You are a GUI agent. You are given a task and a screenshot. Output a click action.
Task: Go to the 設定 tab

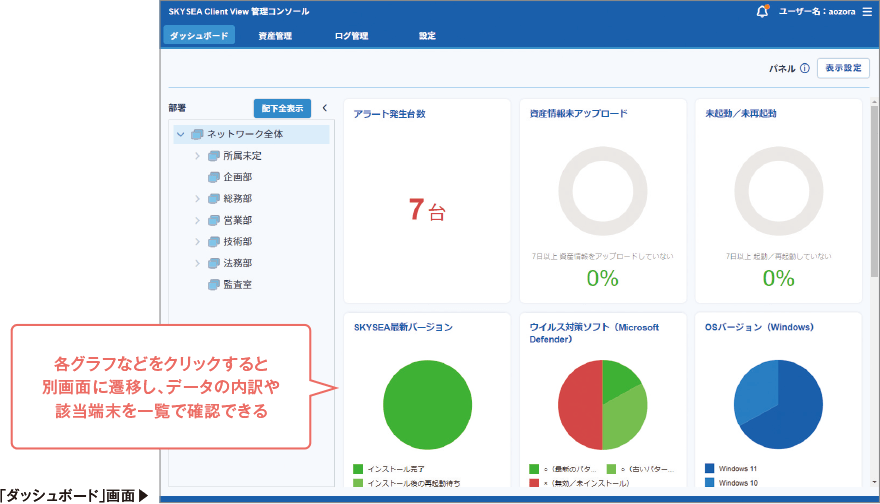[x=427, y=36]
